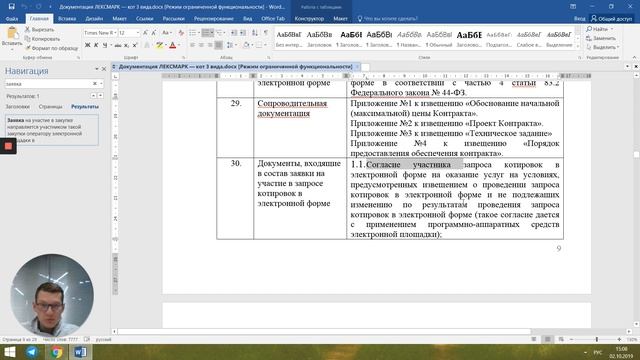640x360 pixels.
Task: Select the 'Заявка на участие' search result
Action: [52, 130]
